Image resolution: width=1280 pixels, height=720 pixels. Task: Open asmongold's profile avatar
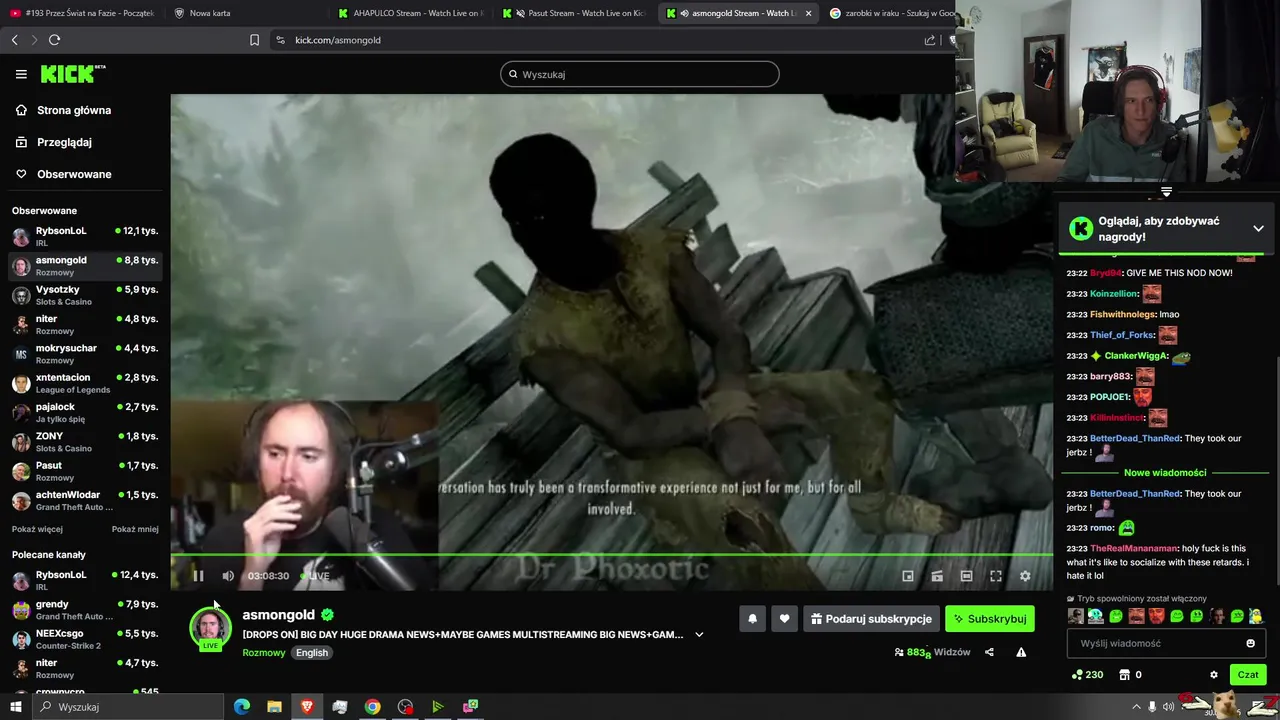(x=210, y=627)
